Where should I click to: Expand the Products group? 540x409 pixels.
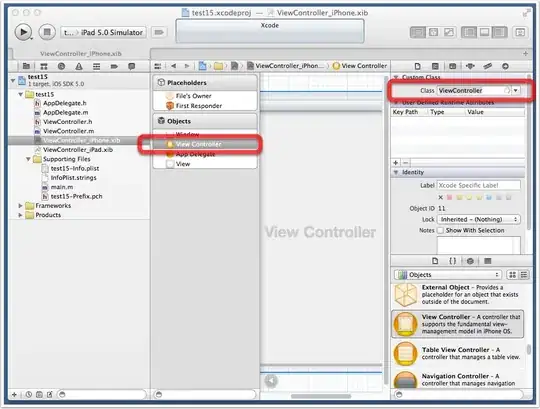[x=20, y=215]
